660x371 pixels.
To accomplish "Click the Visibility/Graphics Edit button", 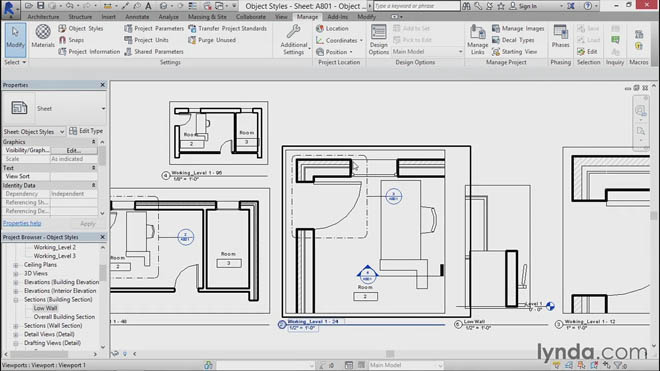I will point(74,150).
